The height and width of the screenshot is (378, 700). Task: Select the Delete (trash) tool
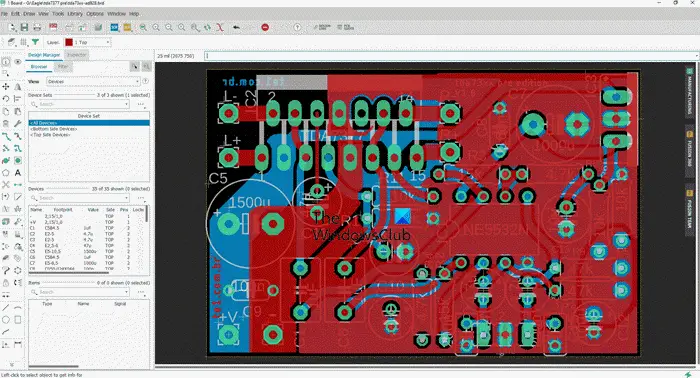click(x=6, y=124)
